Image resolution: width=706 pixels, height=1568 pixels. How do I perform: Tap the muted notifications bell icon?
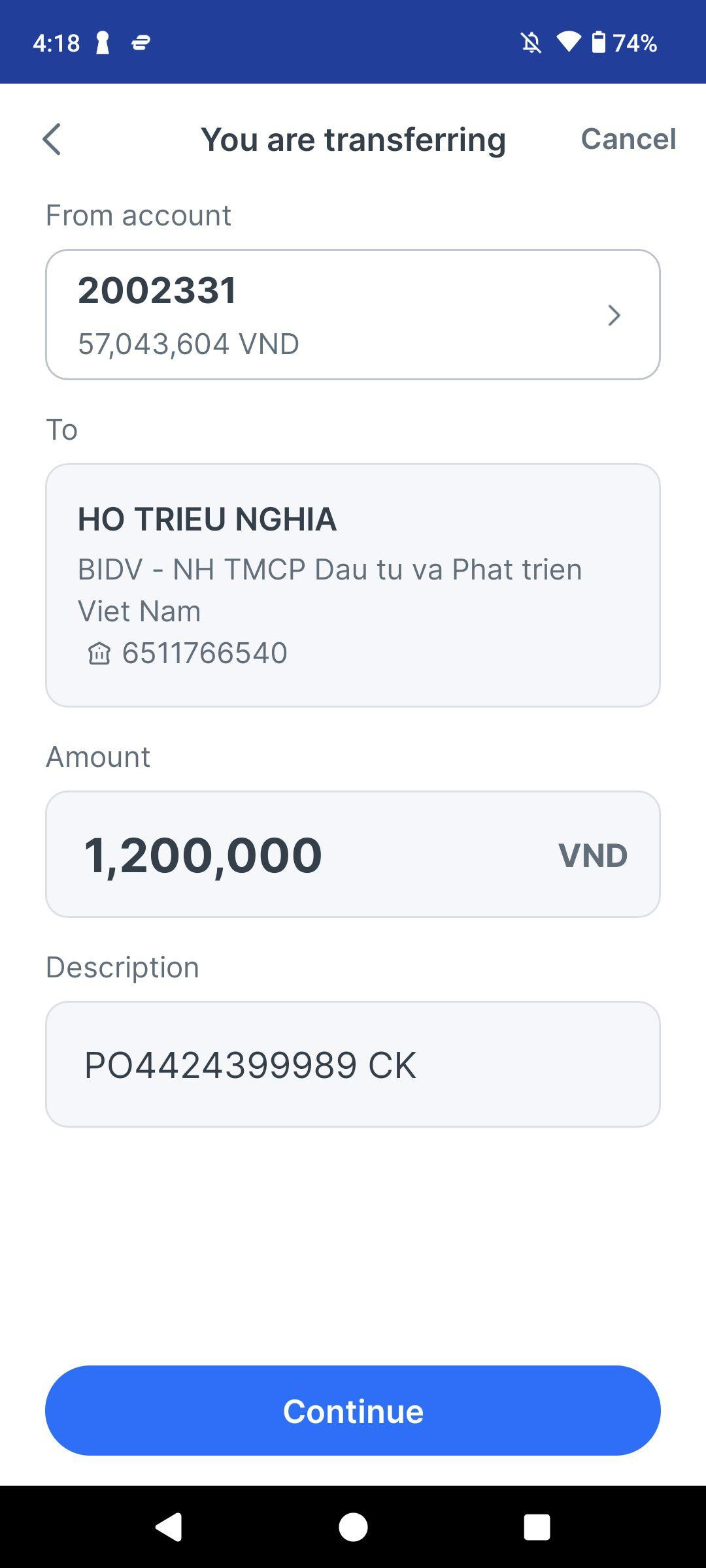coord(531,43)
